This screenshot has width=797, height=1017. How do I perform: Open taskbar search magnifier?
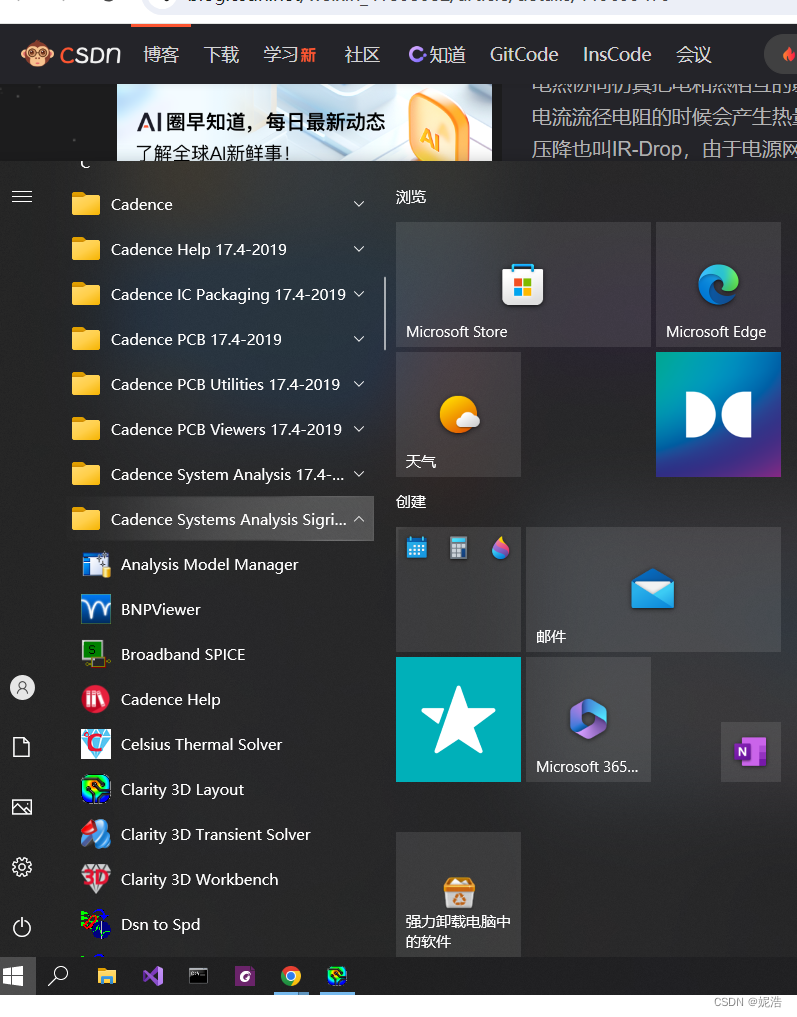click(x=58, y=975)
